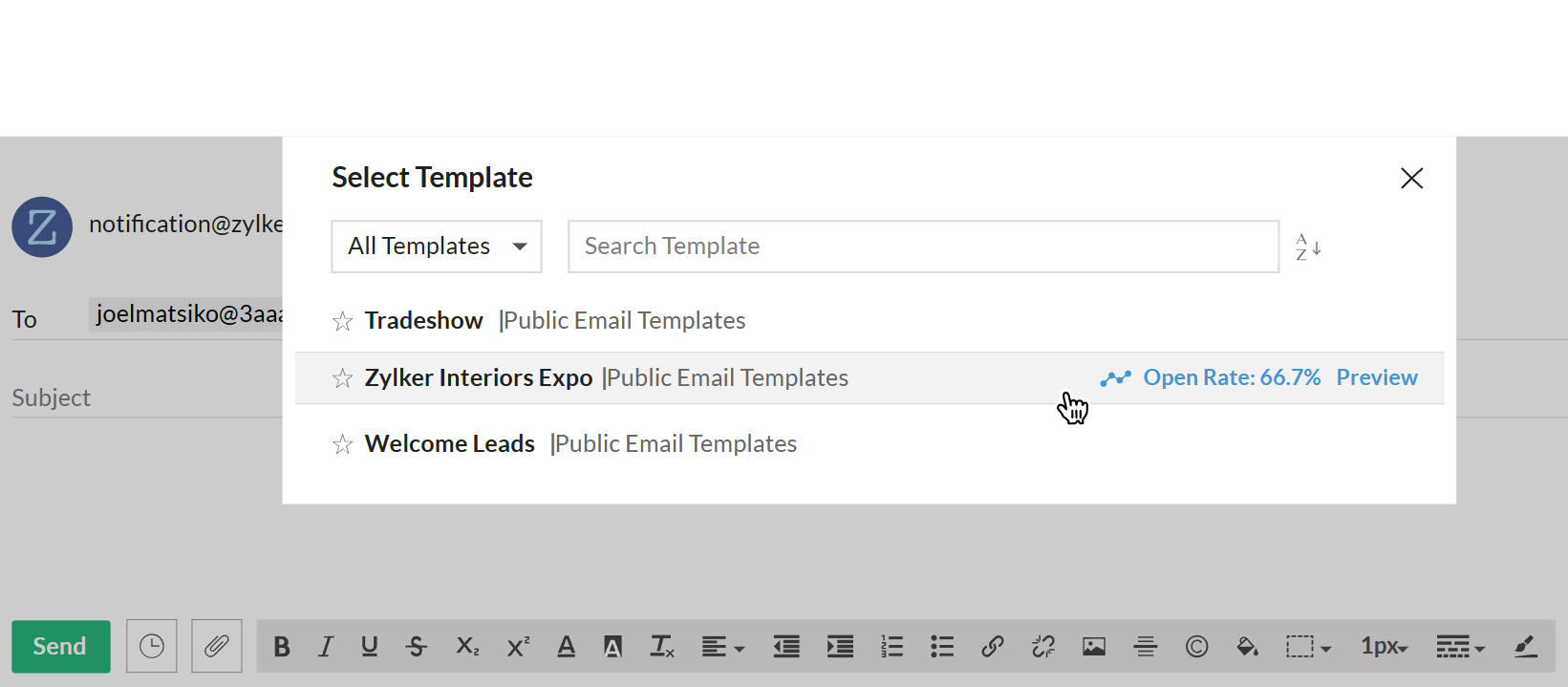Open the schedule email clock icon
The width and height of the screenshot is (1568, 687).
point(152,646)
